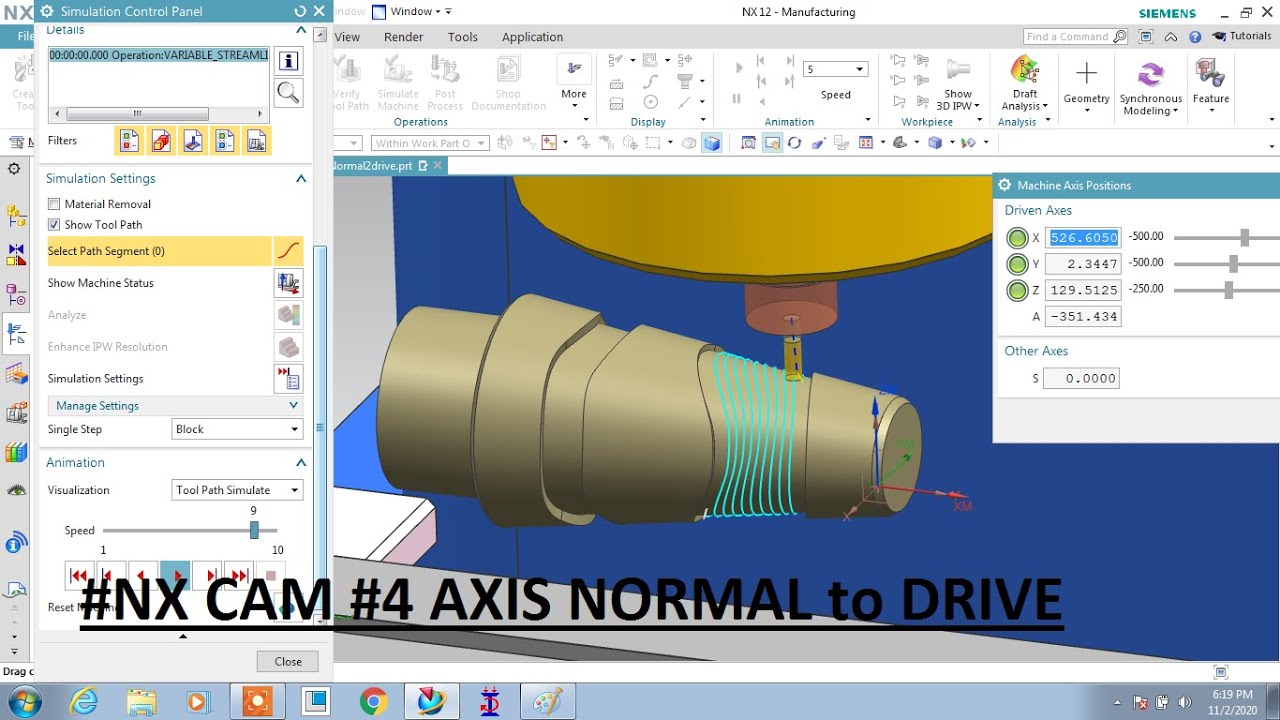Image resolution: width=1280 pixels, height=720 pixels.
Task: Click the animation Speed slider handle
Action: [254, 530]
